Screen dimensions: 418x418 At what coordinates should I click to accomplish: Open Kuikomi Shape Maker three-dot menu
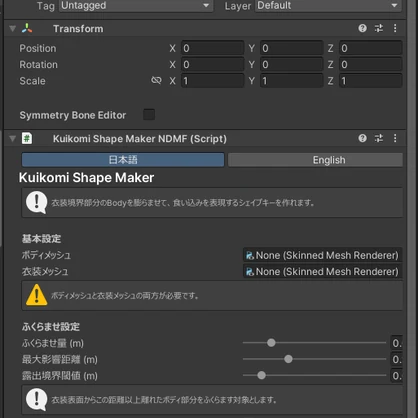tap(395, 138)
